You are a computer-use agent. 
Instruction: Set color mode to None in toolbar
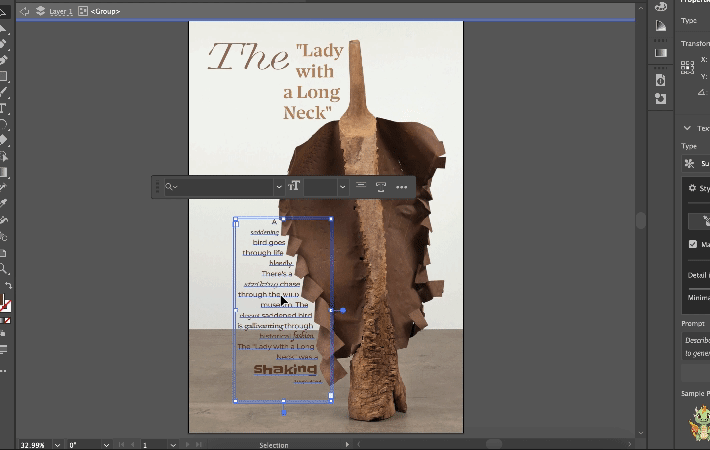coord(7,321)
